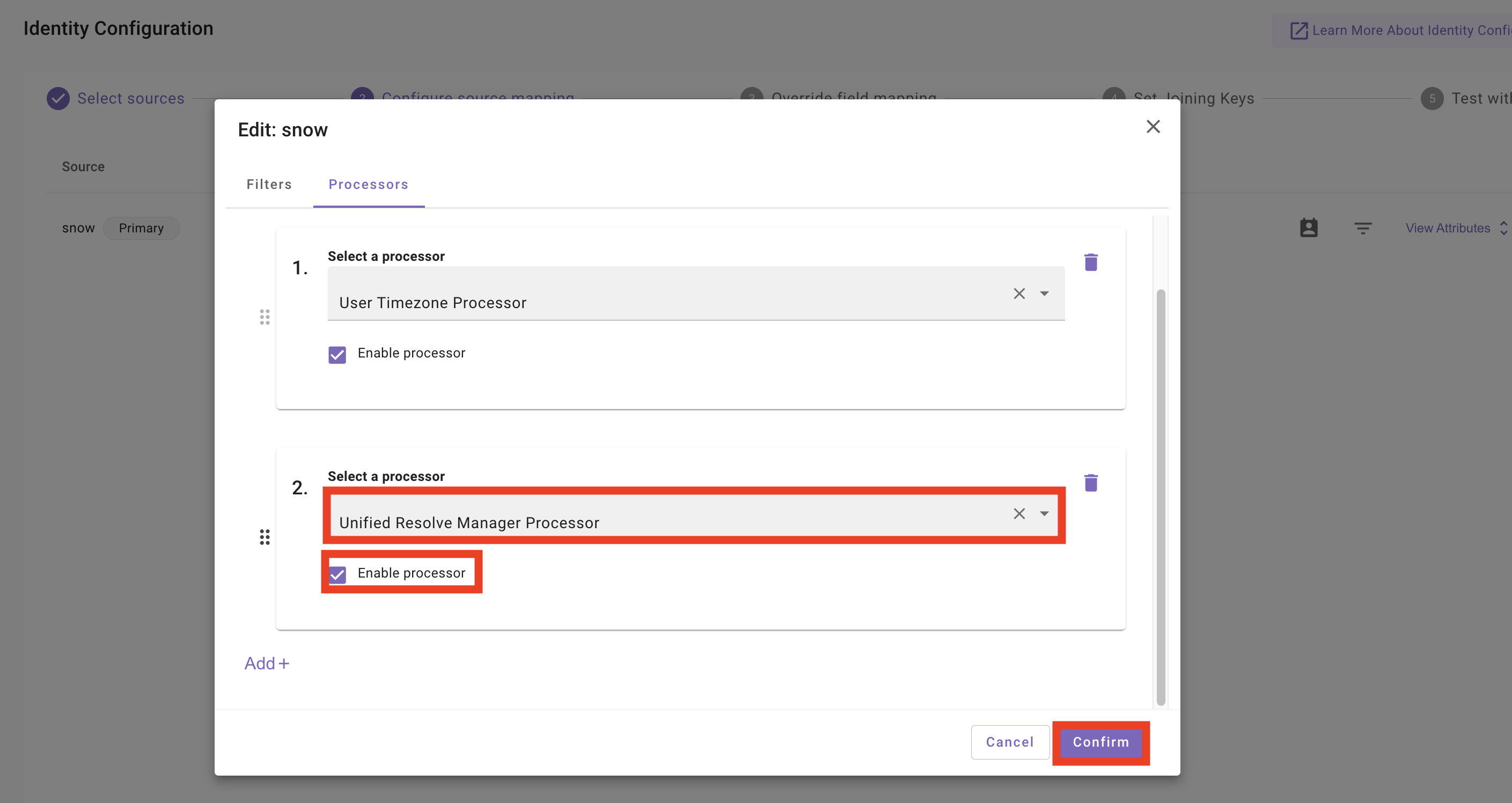The width and height of the screenshot is (1512, 803).
Task: Confirm the processor changes
Action: 1100,742
